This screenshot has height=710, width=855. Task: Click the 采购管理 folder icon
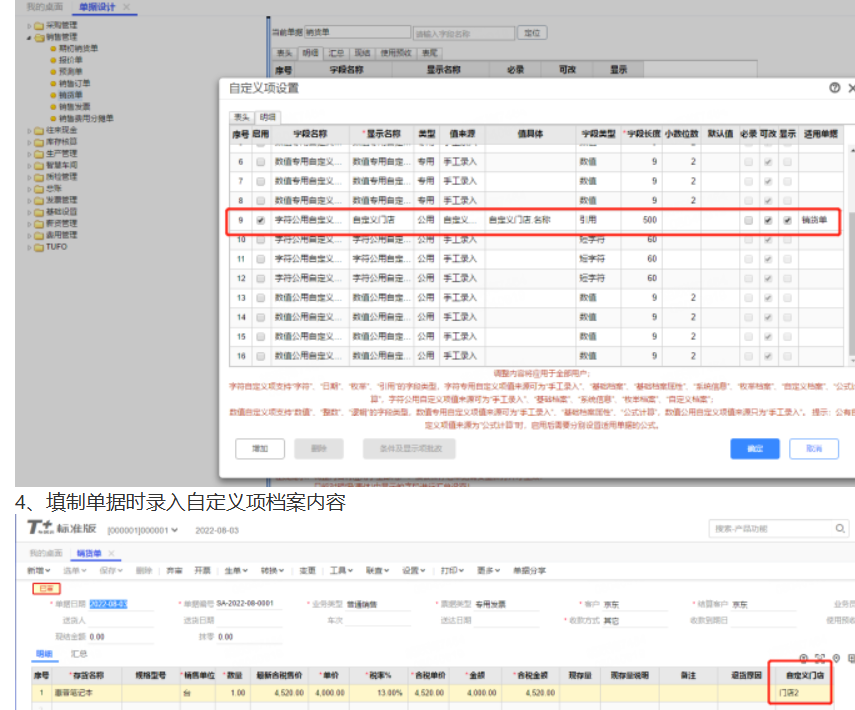(x=38, y=25)
